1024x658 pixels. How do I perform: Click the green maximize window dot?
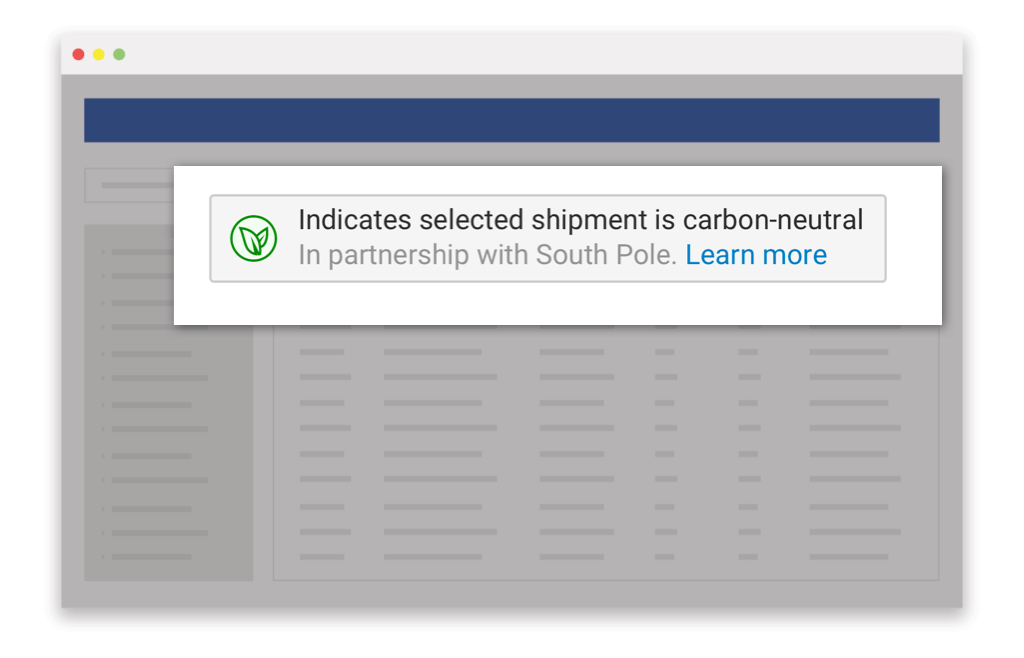[119, 54]
